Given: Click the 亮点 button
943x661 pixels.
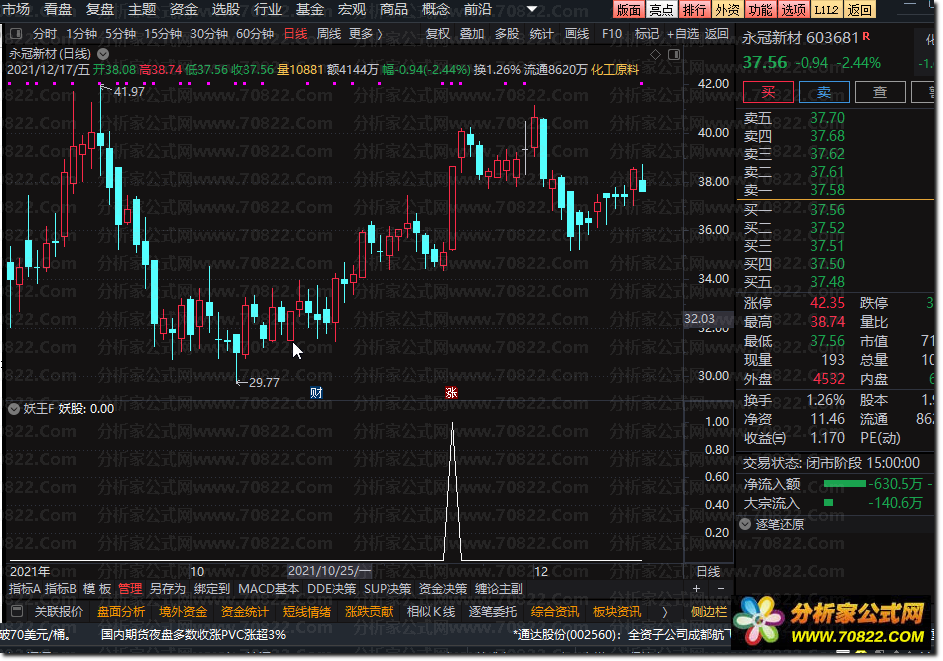Looking at the screenshot, I should [662, 10].
